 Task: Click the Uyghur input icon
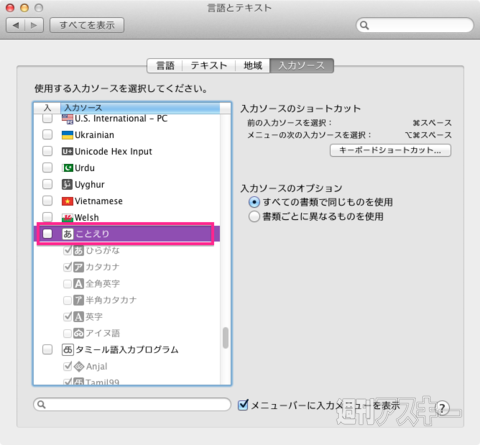pos(67,184)
